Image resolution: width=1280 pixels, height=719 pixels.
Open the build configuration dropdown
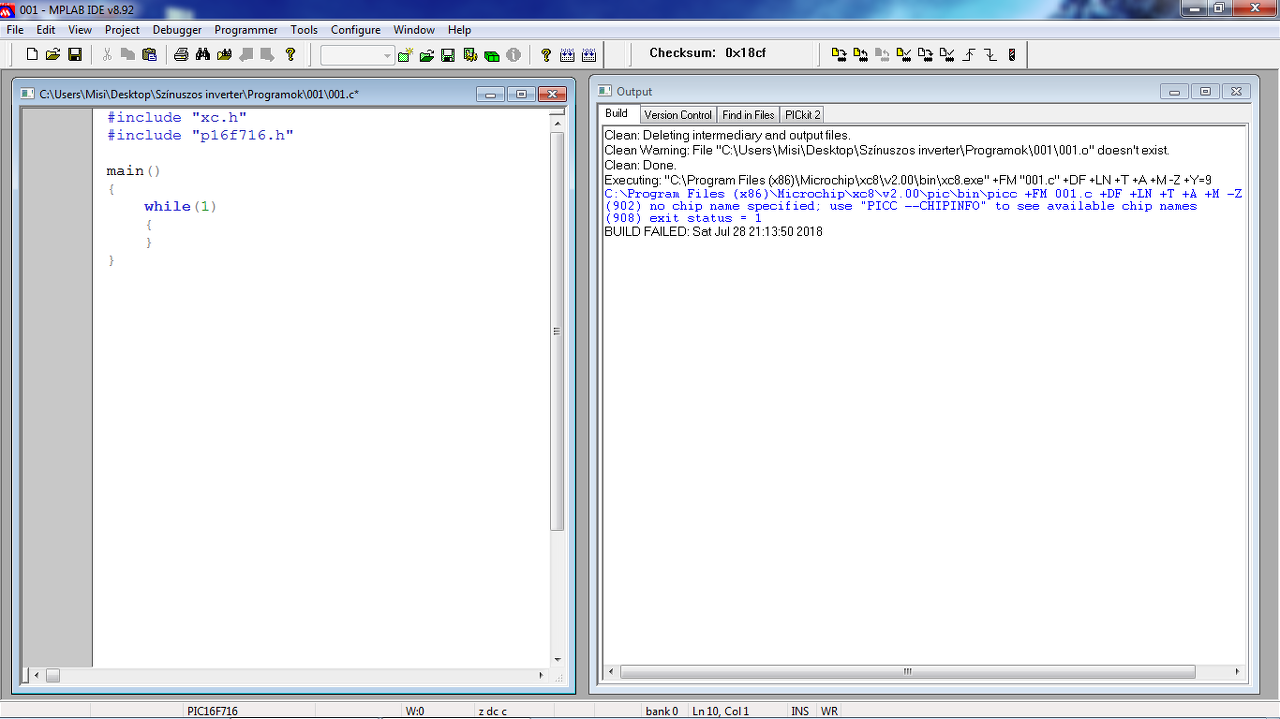pos(358,55)
